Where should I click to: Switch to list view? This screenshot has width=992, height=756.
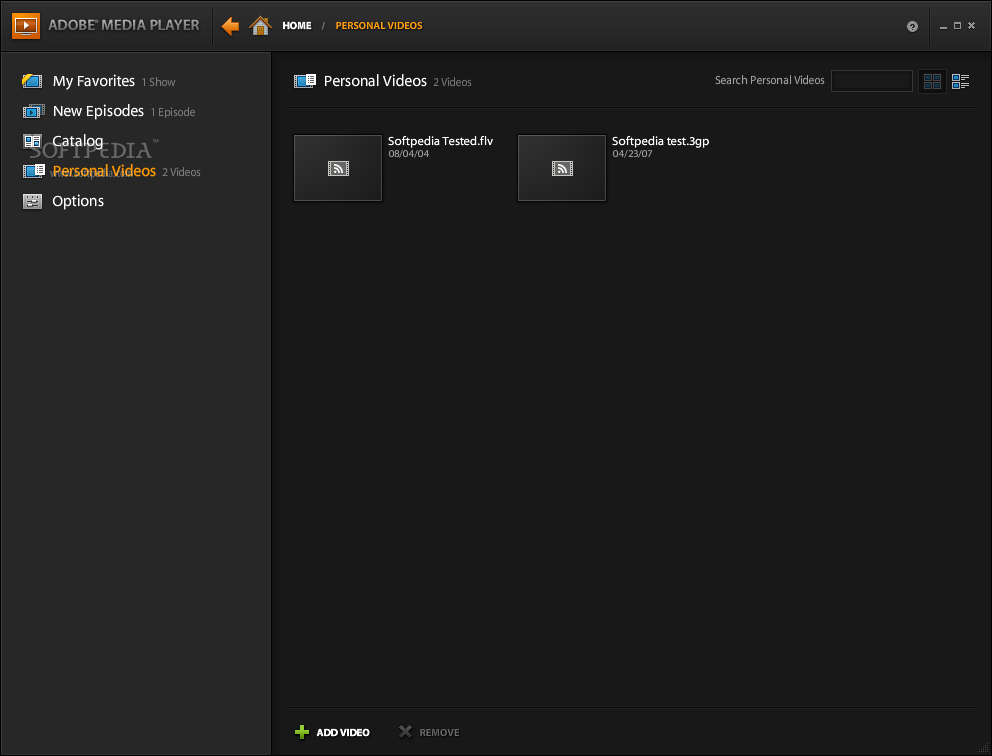[960, 81]
